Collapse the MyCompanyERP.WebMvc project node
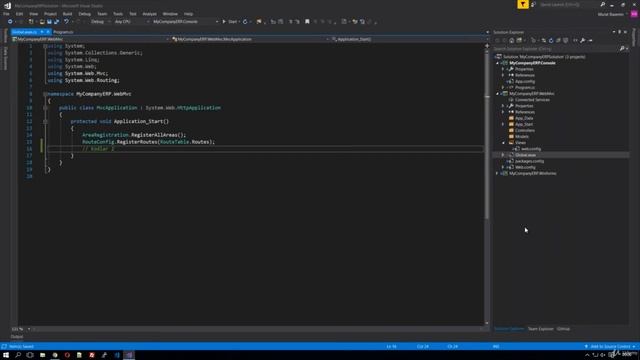The width and height of the screenshot is (640, 360). click(x=498, y=94)
